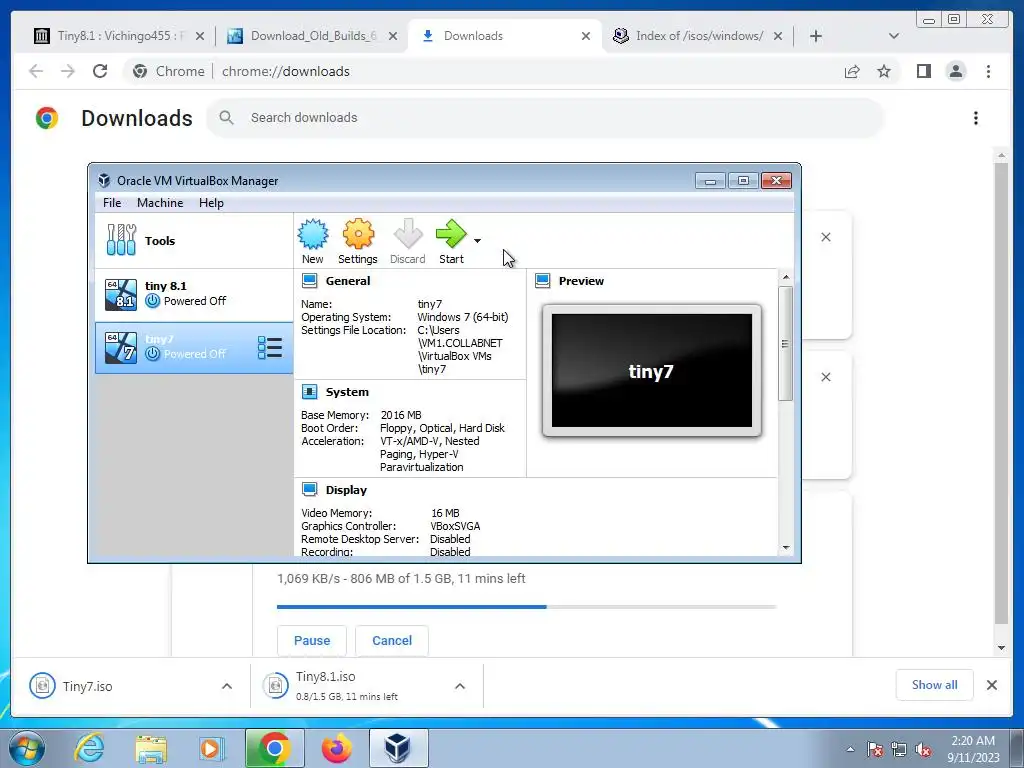Open Firefox from the taskbar
1024x768 pixels.
(336, 748)
